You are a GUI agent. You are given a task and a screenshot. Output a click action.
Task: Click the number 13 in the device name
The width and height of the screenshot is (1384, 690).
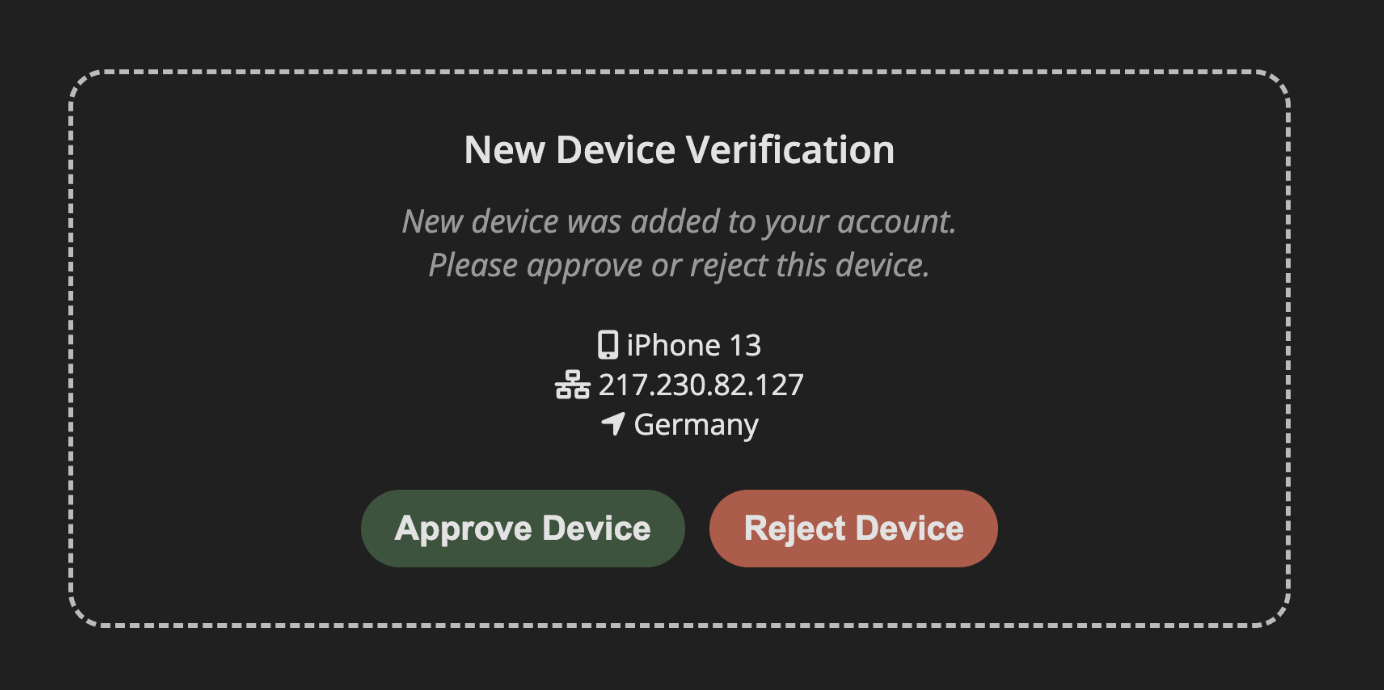[x=744, y=345]
